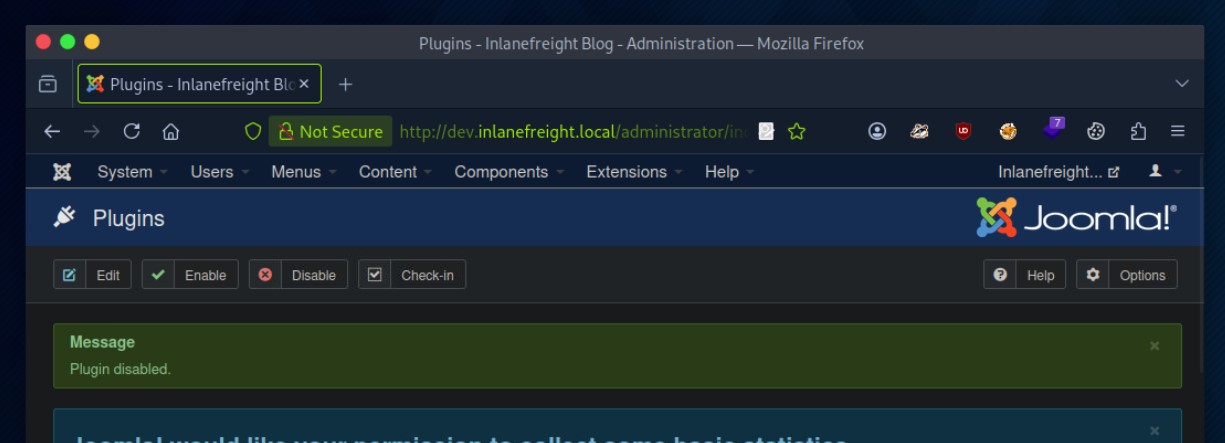The image size is (1225, 443).
Task: Click the Enable plugin button
Action: pos(190,275)
